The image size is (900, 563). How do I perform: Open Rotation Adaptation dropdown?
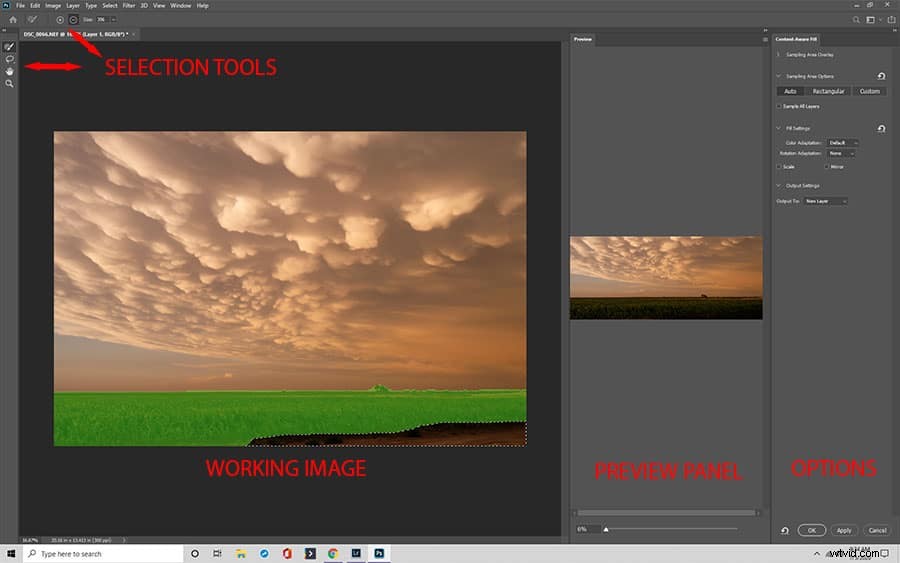click(x=841, y=153)
